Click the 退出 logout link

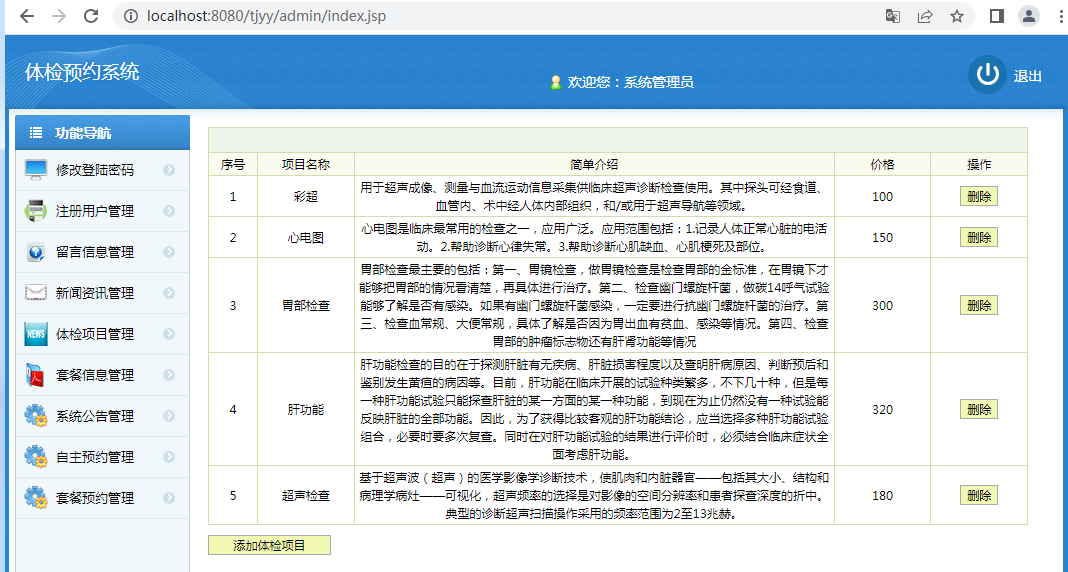1027,76
